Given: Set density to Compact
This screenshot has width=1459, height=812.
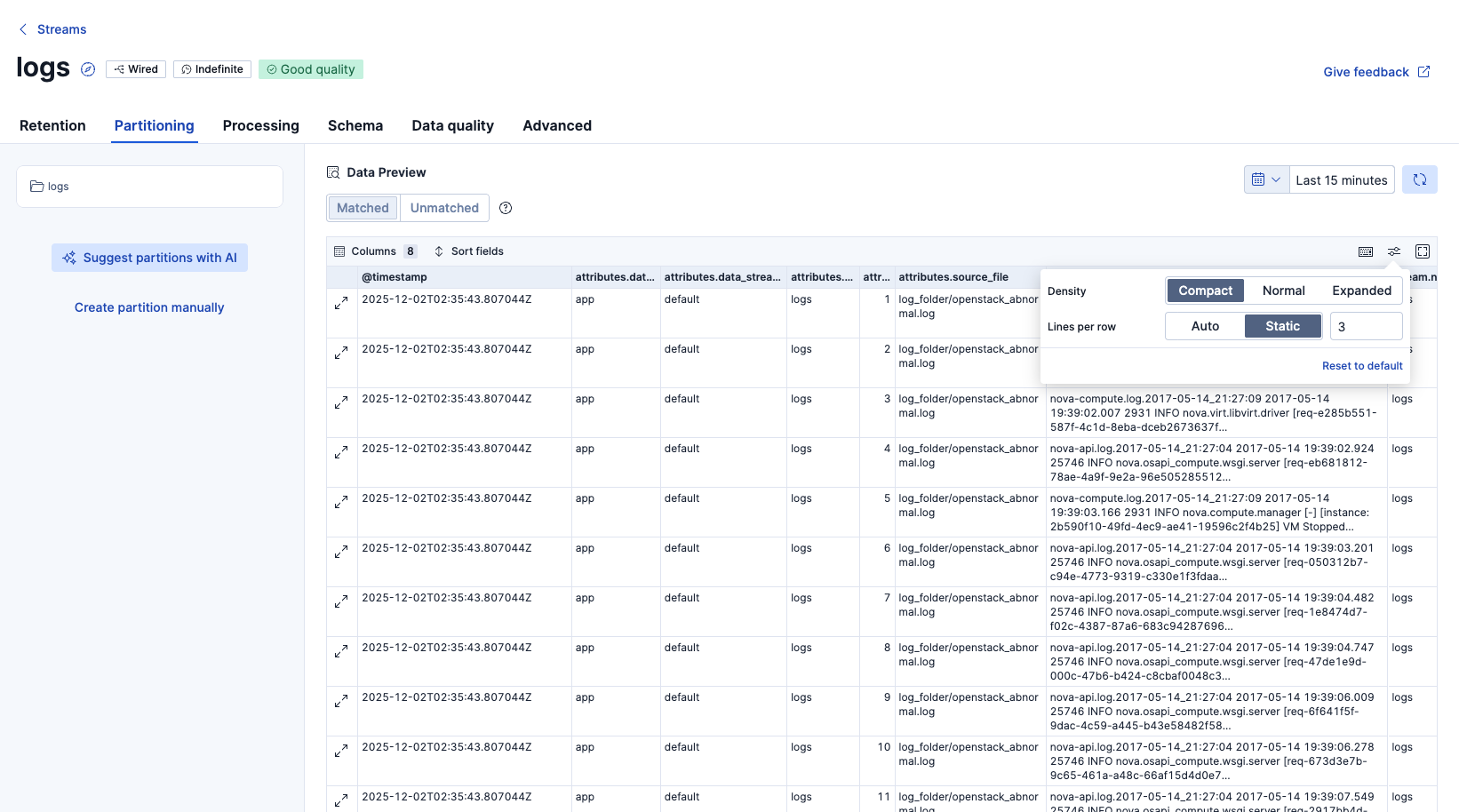Looking at the screenshot, I should point(1205,291).
